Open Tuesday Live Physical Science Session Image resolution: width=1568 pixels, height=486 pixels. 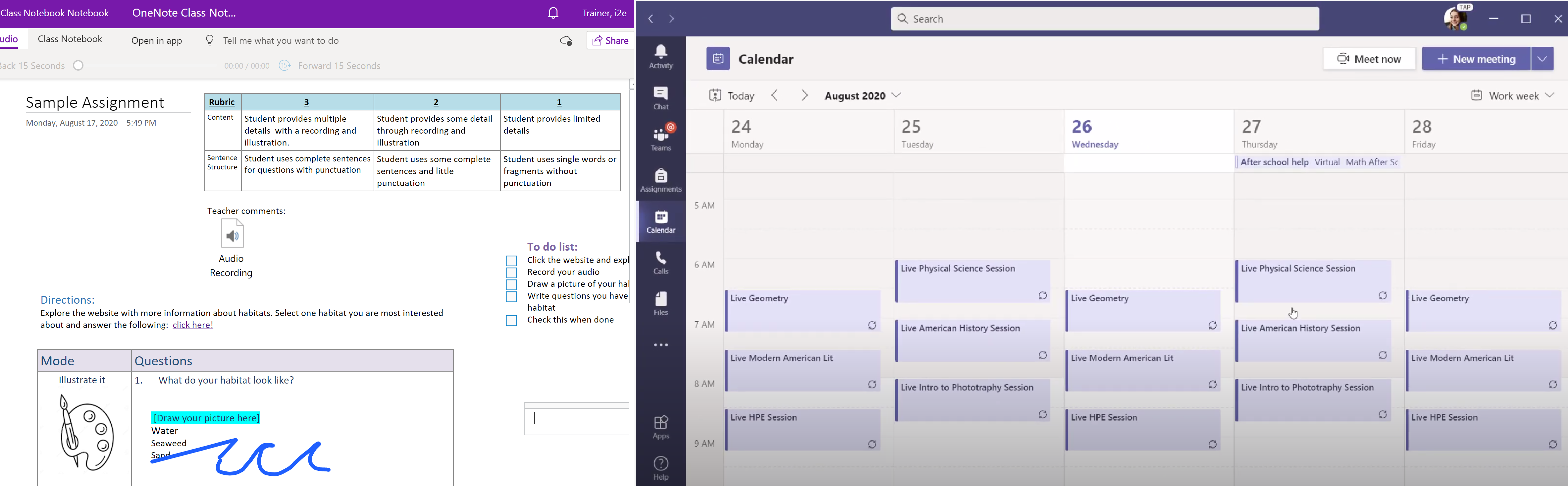point(973,281)
